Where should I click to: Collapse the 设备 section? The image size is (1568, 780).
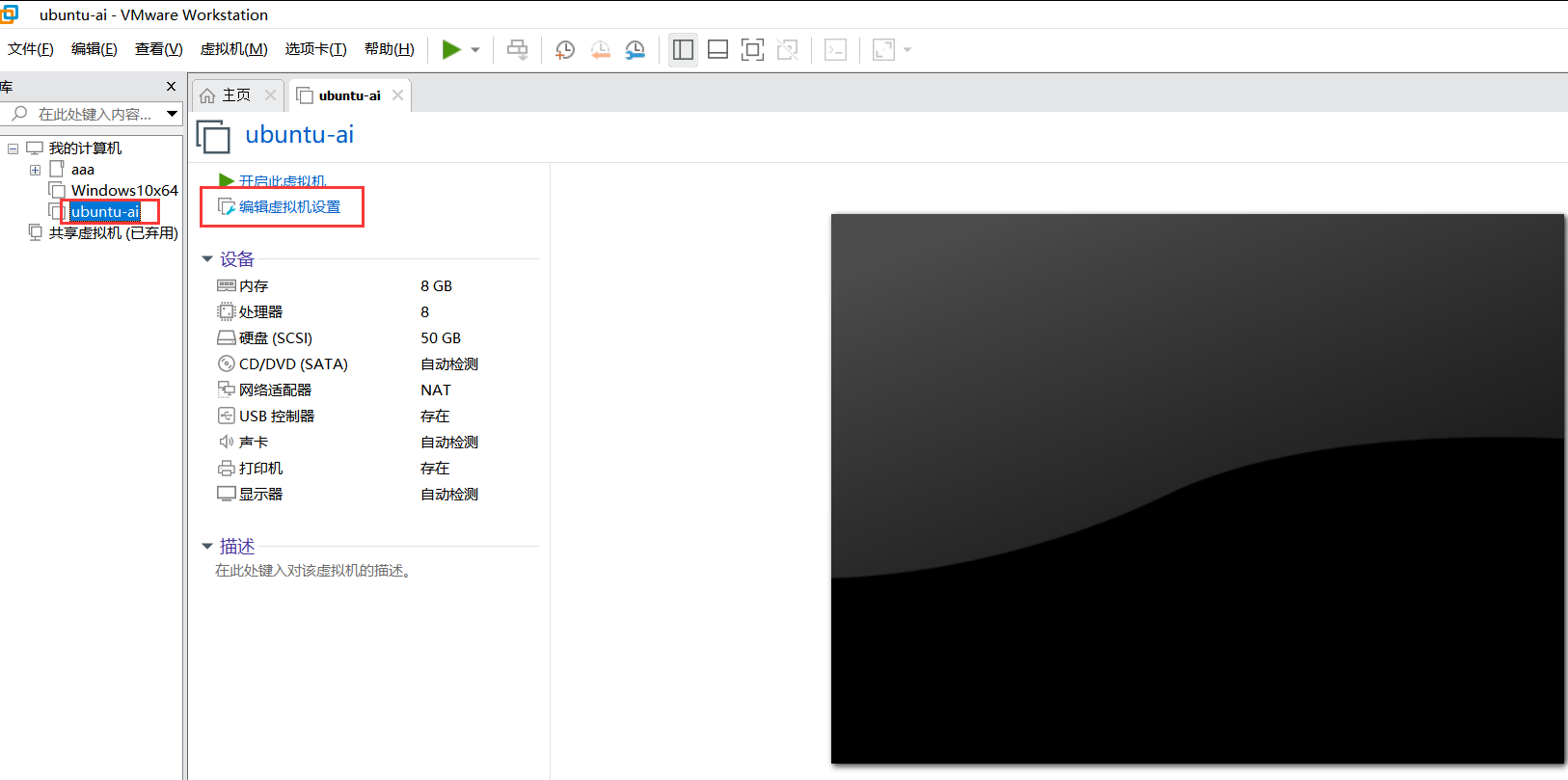206,259
